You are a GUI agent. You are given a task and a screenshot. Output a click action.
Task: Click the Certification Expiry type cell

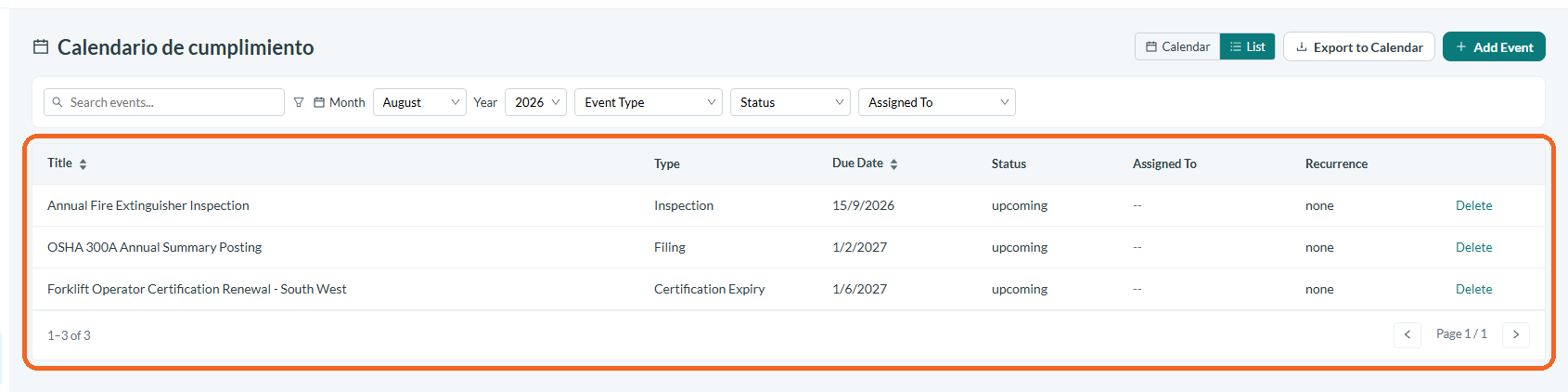[x=710, y=289]
